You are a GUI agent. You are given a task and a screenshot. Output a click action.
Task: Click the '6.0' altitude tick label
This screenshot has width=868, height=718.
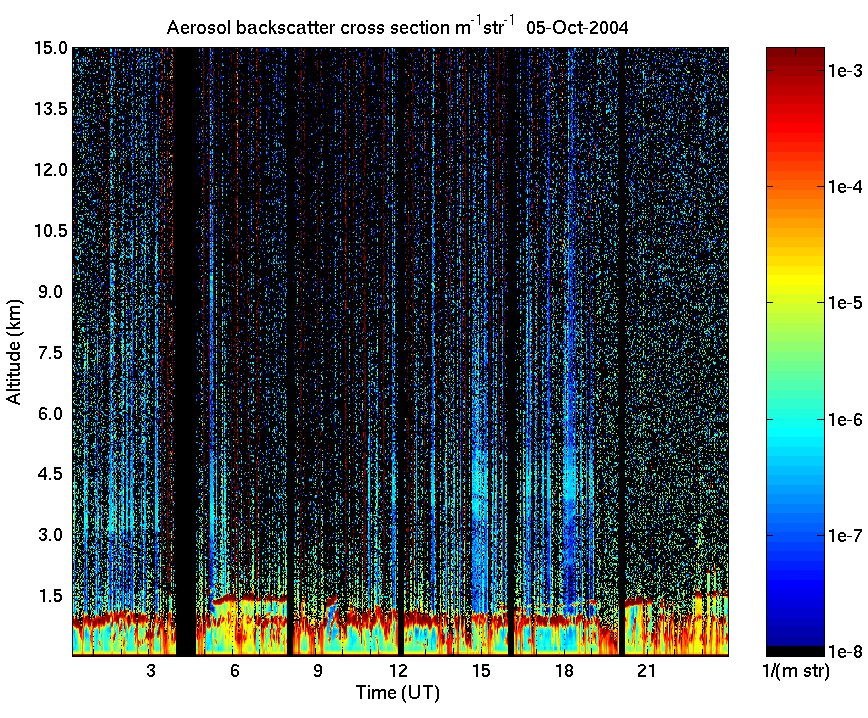pyautogui.click(x=52, y=413)
